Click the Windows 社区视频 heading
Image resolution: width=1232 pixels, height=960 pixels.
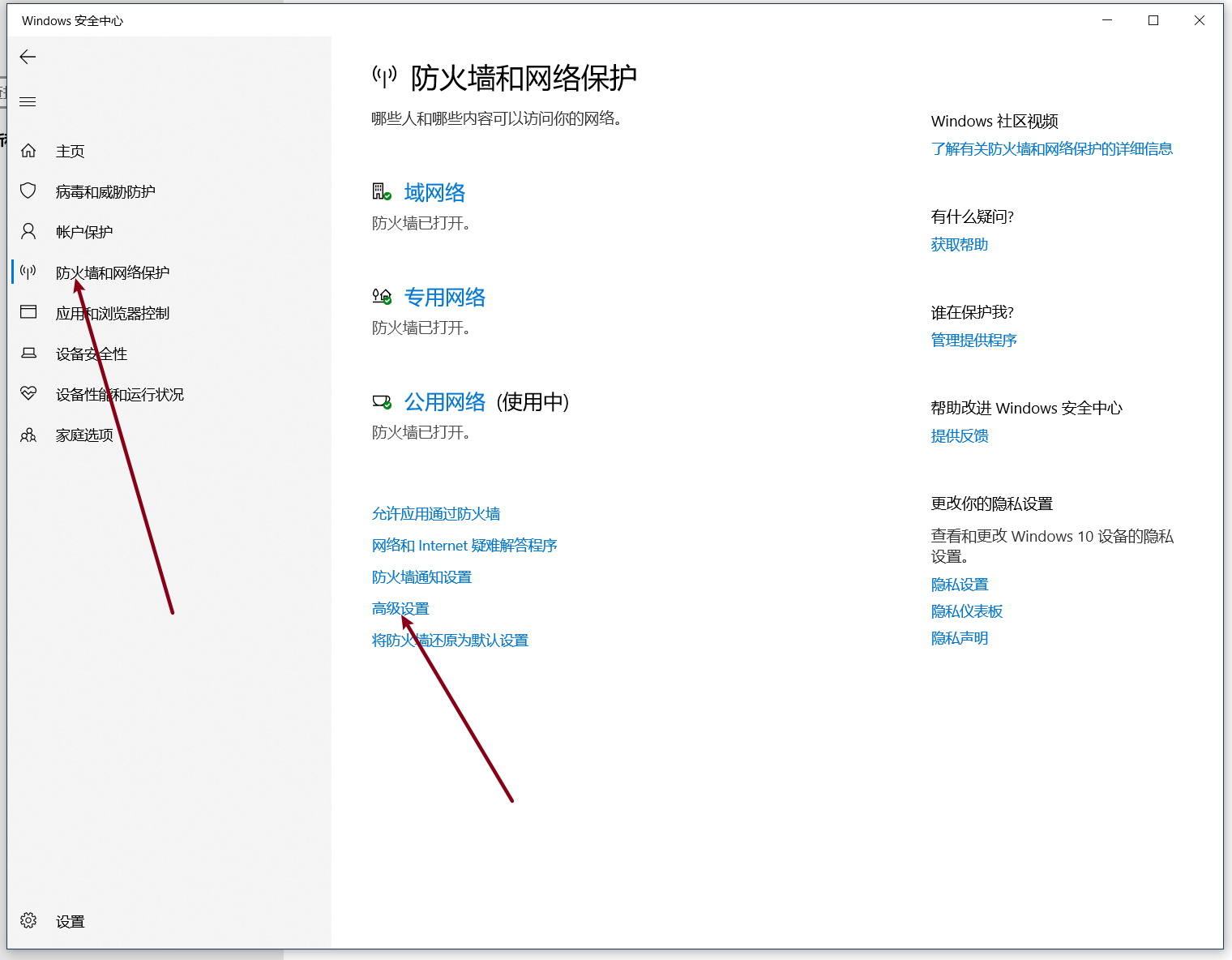[x=995, y=122]
